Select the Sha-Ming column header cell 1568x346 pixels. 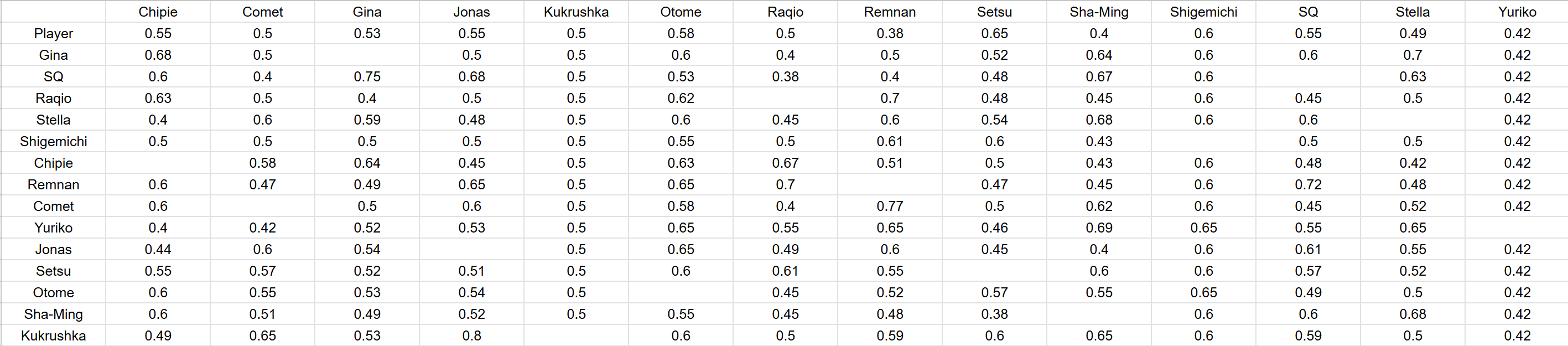(x=1099, y=12)
